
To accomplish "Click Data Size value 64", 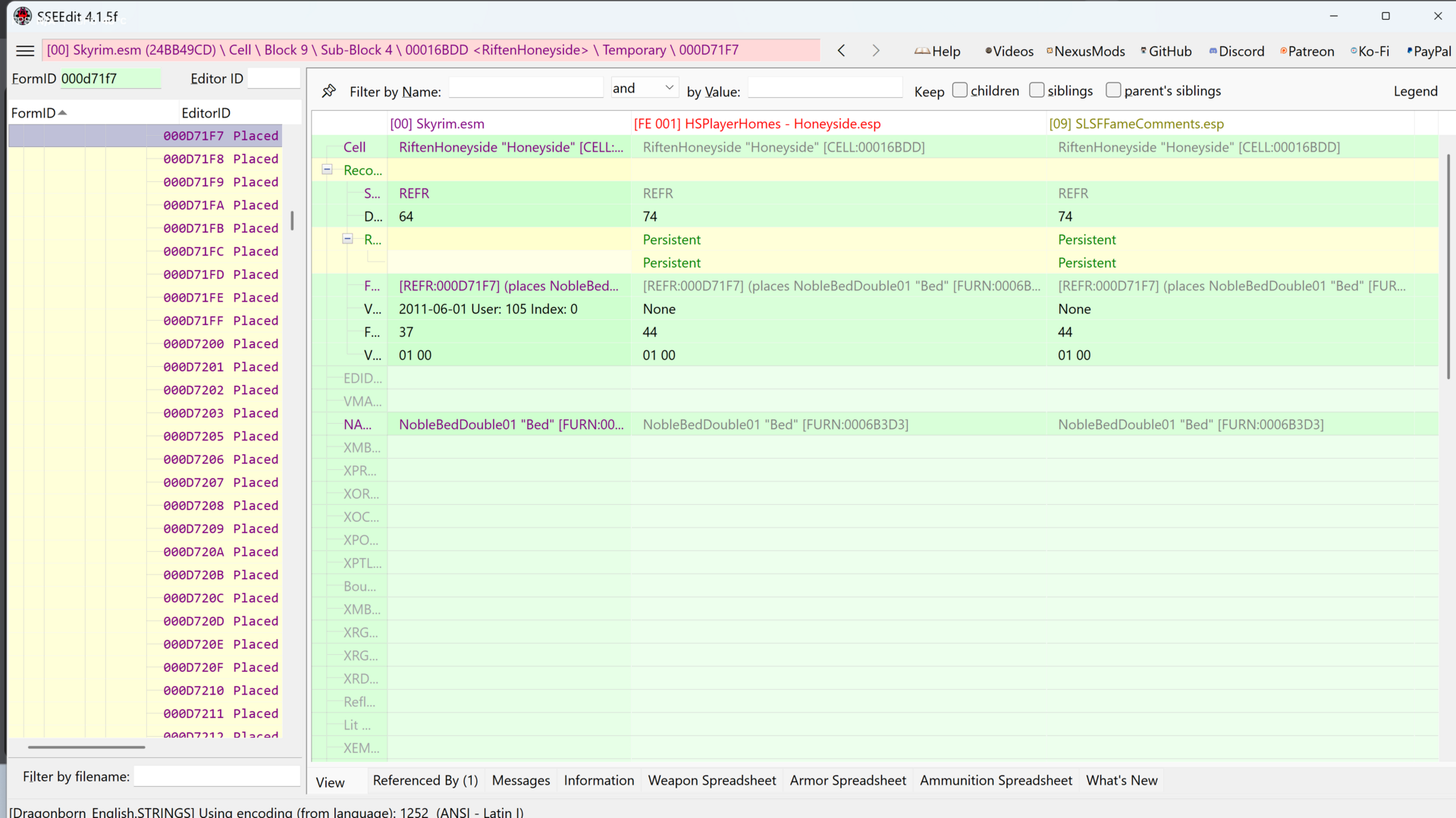I will (508, 217).
